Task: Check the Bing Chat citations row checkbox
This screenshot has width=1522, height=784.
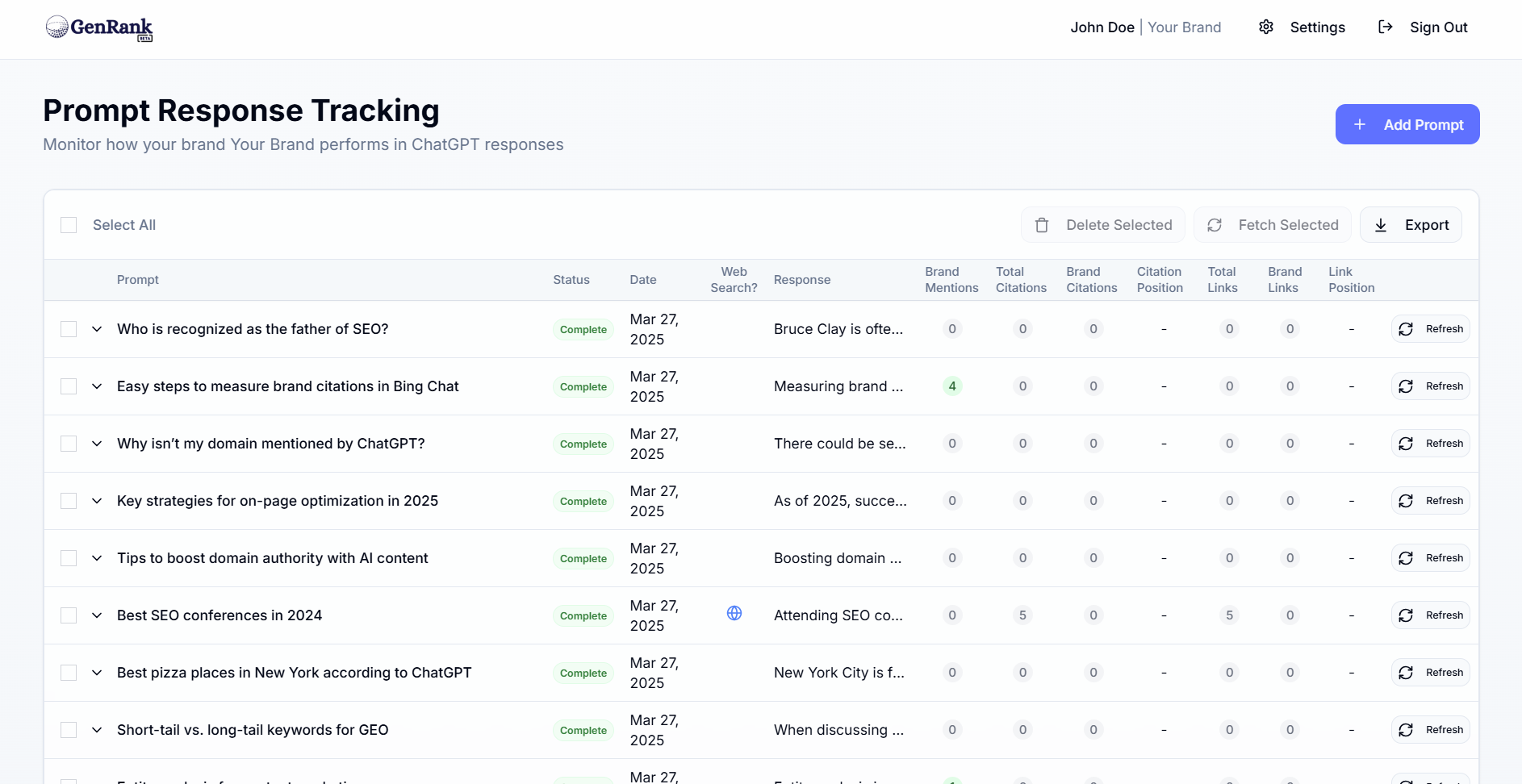Action: (x=69, y=386)
